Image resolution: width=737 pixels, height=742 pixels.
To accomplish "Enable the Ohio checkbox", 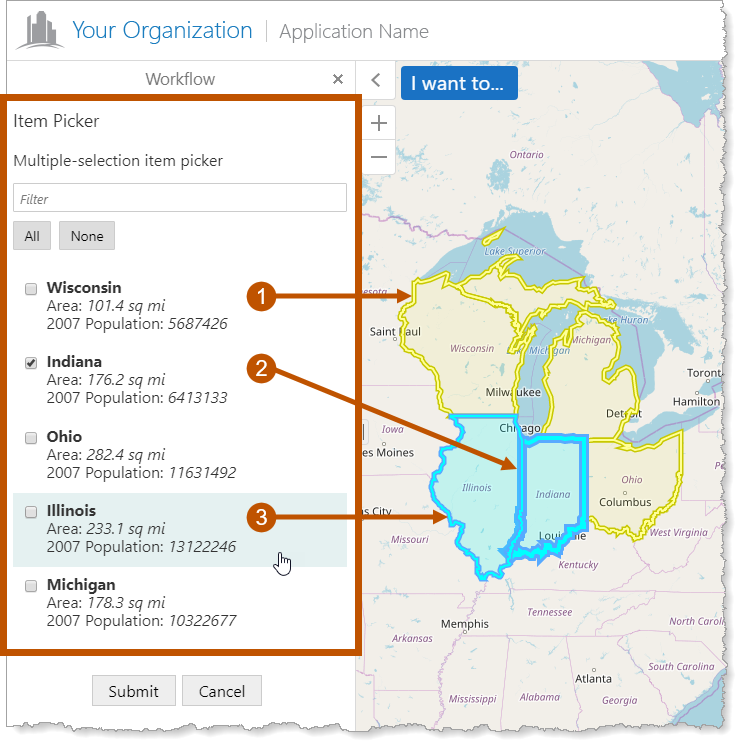I will [x=31, y=438].
